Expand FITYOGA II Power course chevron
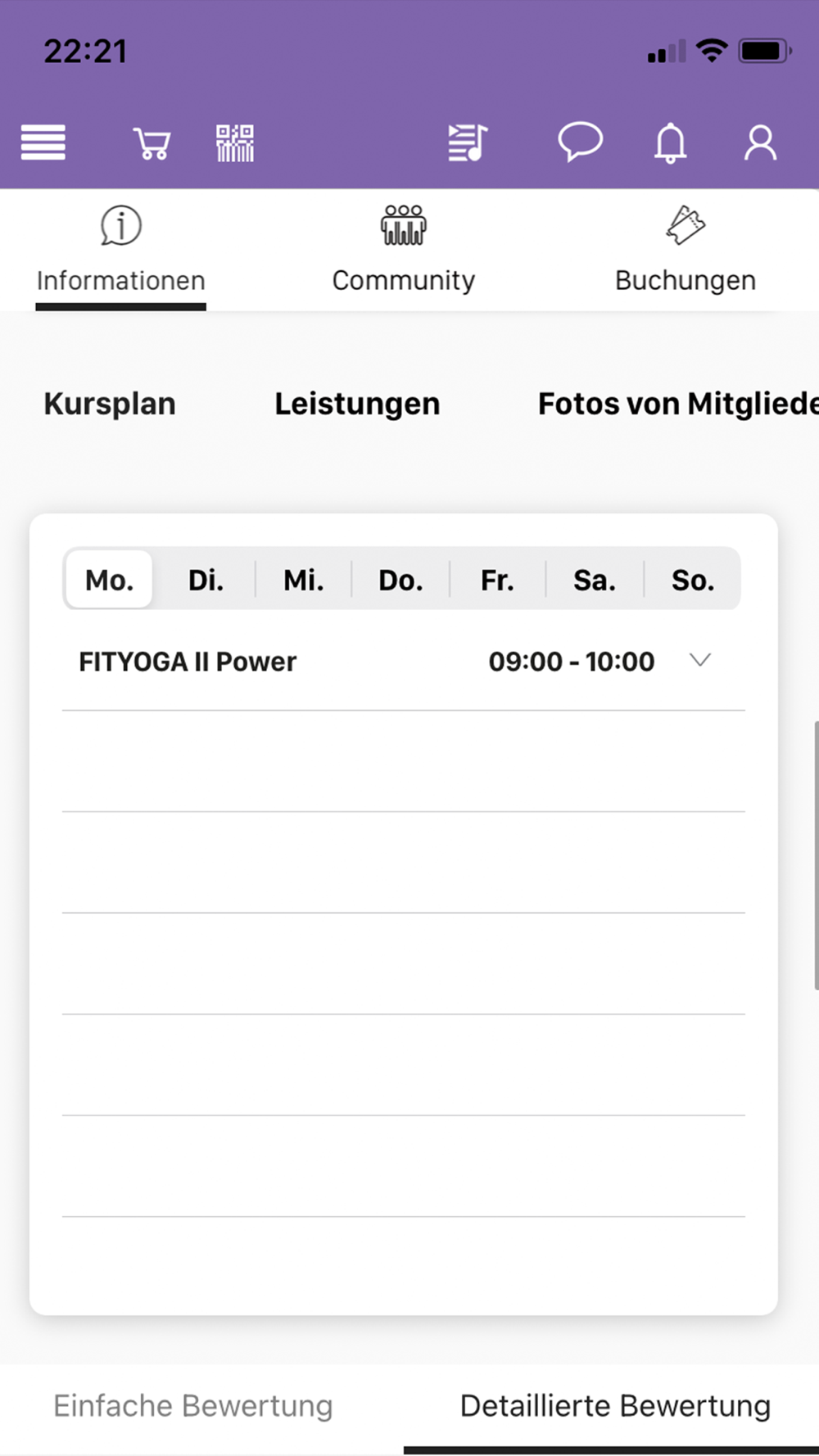 point(700,660)
